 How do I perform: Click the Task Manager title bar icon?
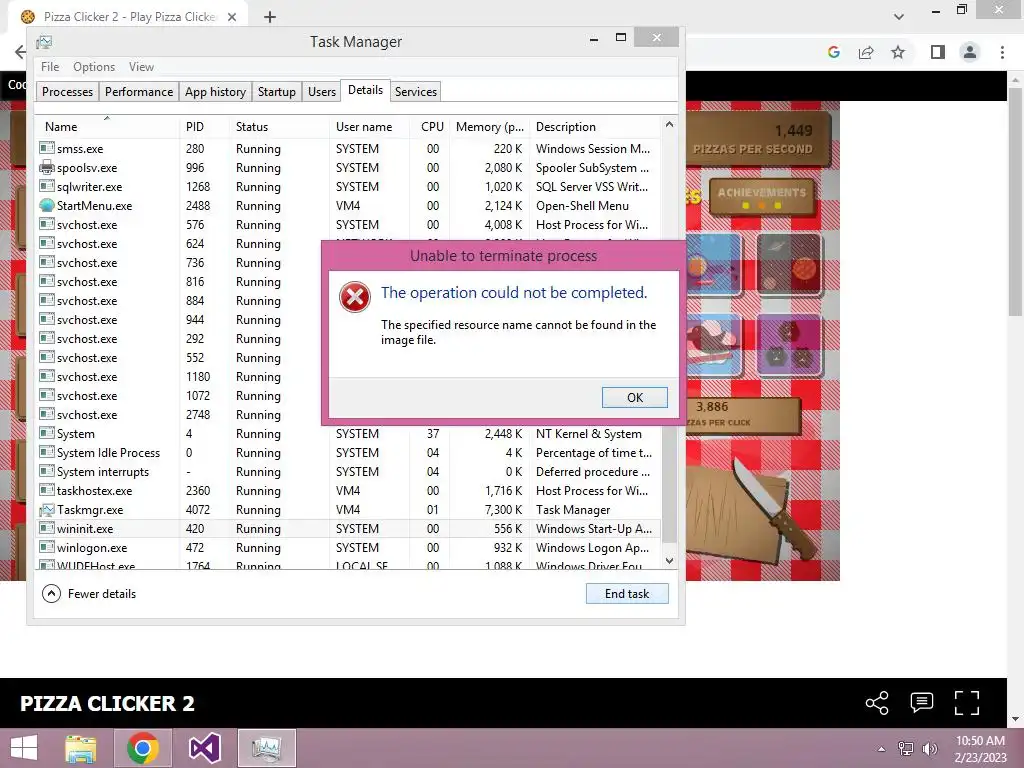44,42
